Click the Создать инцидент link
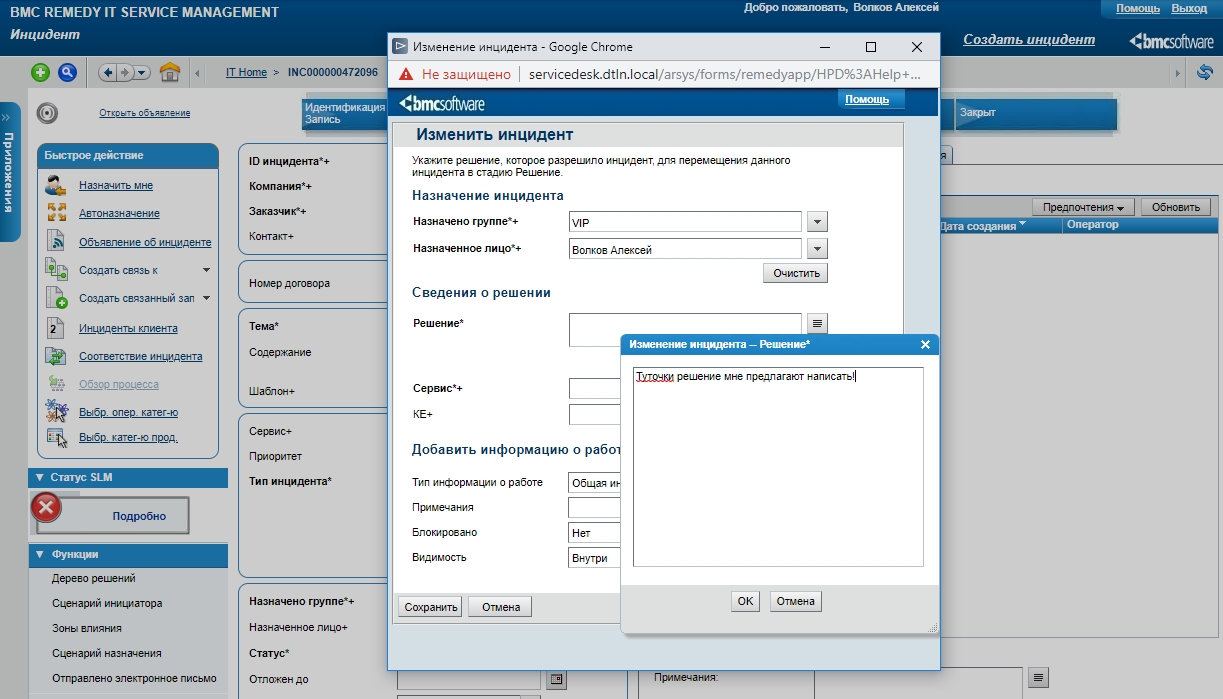The image size is (1223, 699). [x=1029, y=40]
